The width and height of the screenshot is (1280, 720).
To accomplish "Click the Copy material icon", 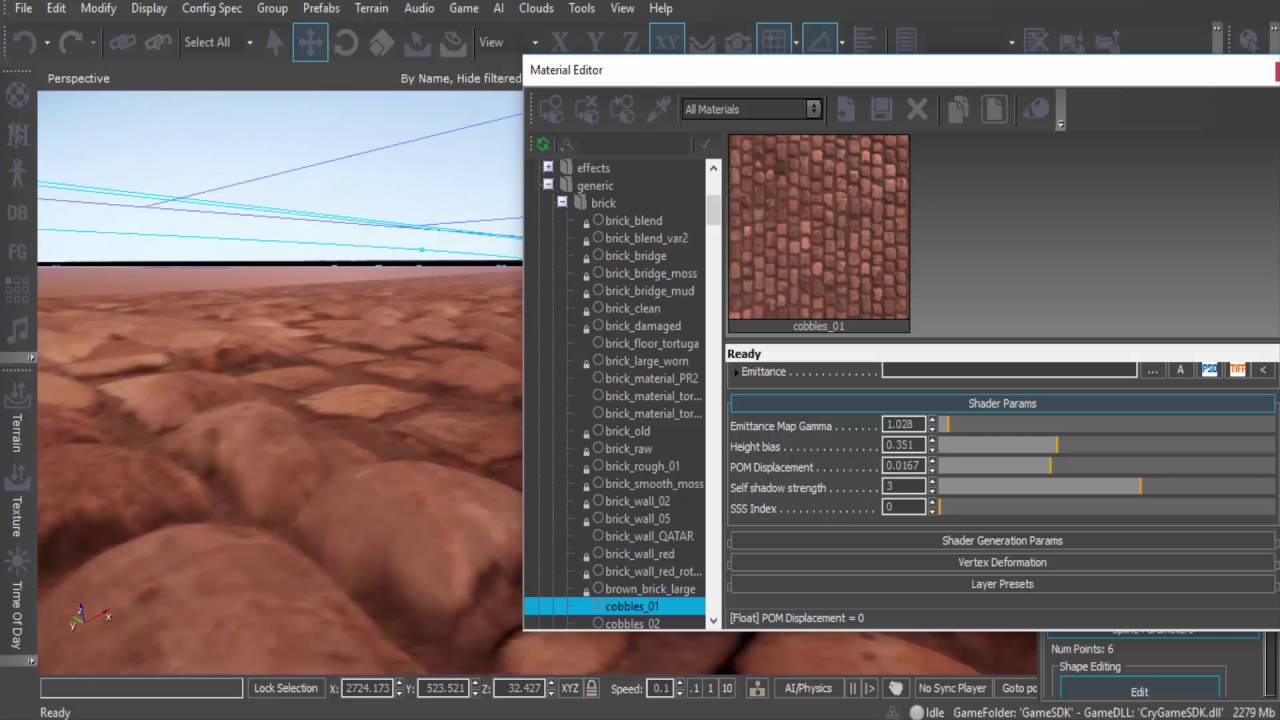I will (x=957, y=108).
